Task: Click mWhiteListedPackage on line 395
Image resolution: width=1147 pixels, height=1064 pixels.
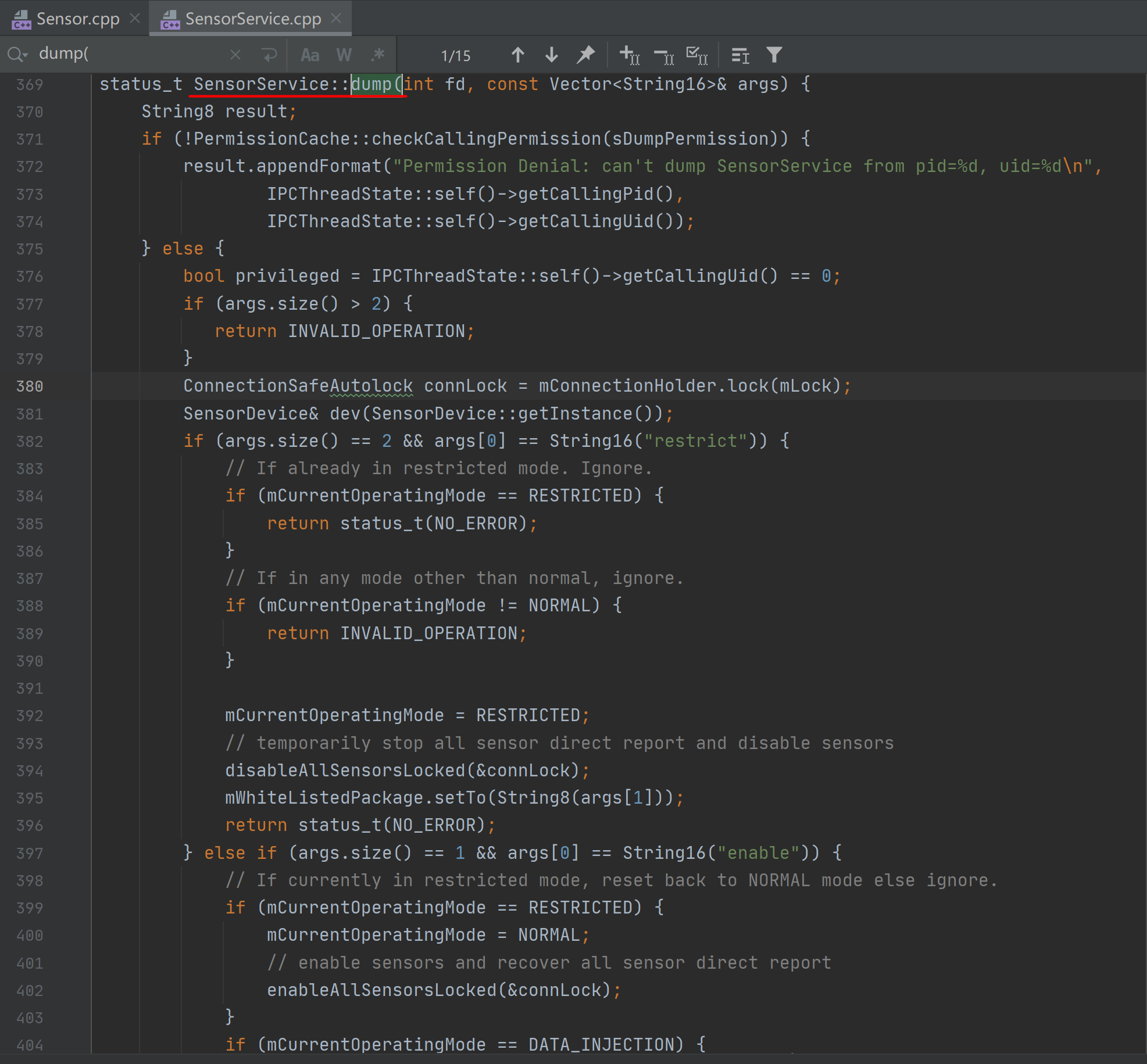Action: (x=324, y=798)
